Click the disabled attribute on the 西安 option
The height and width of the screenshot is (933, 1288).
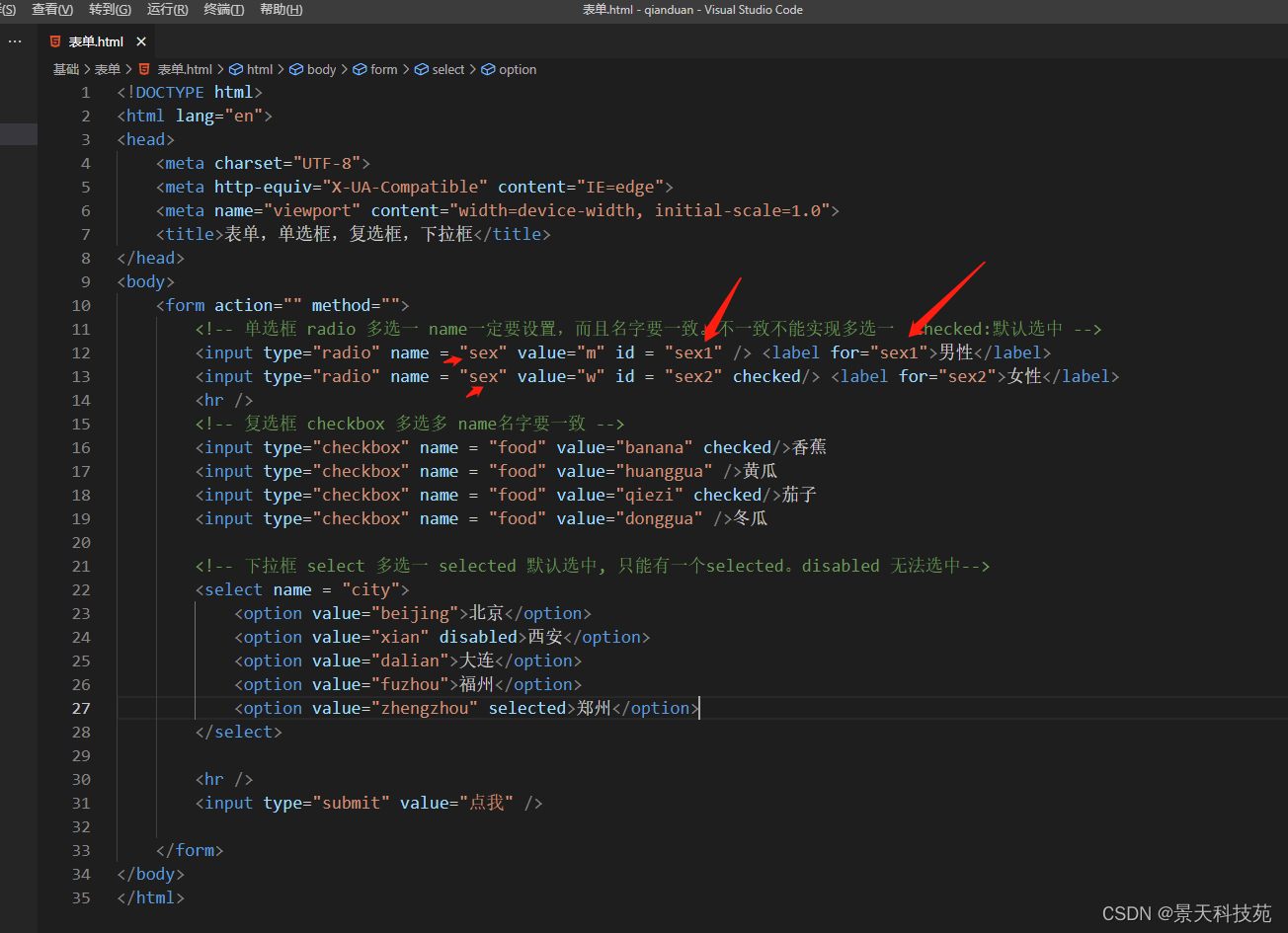point(478,637)
